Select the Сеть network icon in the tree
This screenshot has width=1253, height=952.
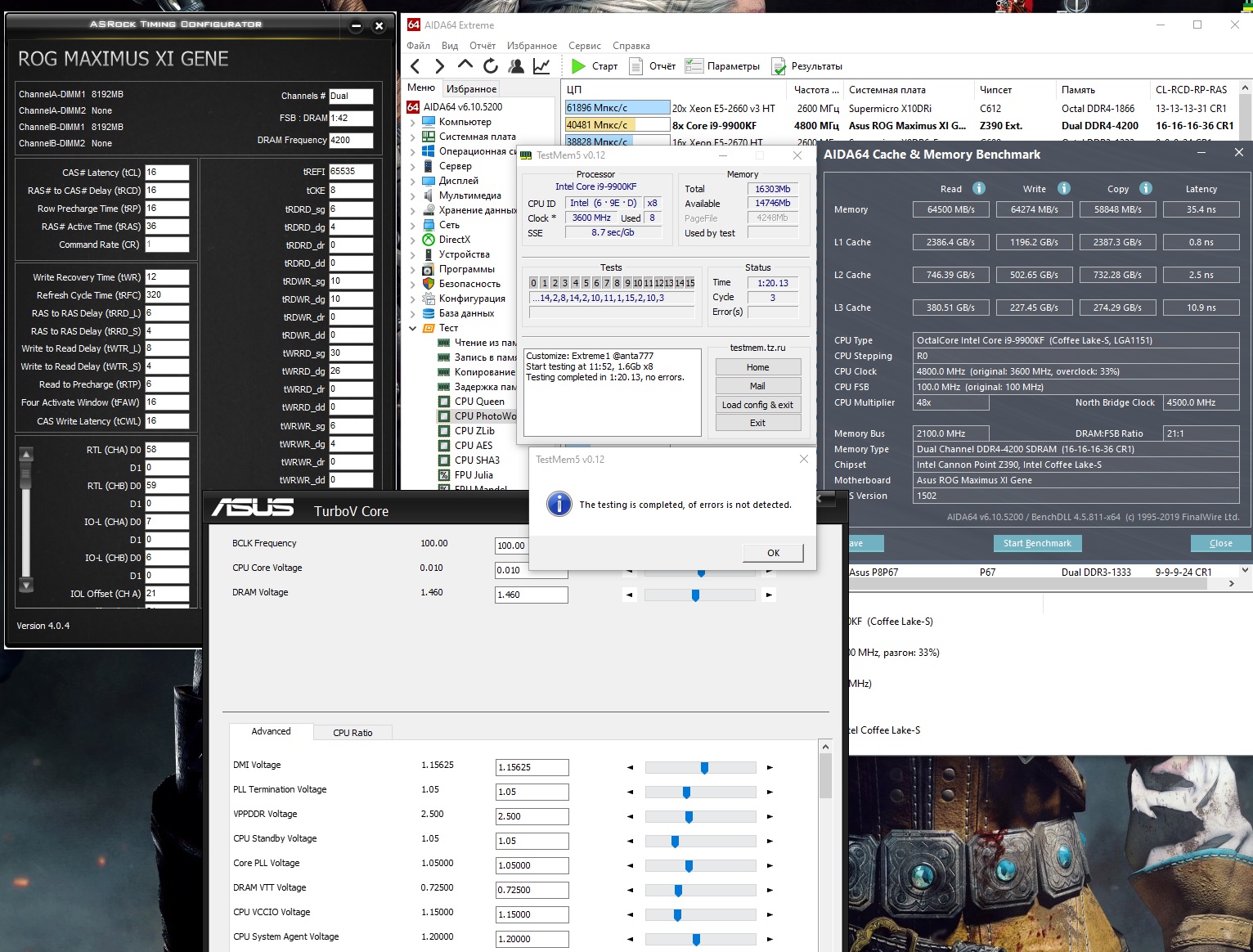pyautogui.click(x=429, y=225)
